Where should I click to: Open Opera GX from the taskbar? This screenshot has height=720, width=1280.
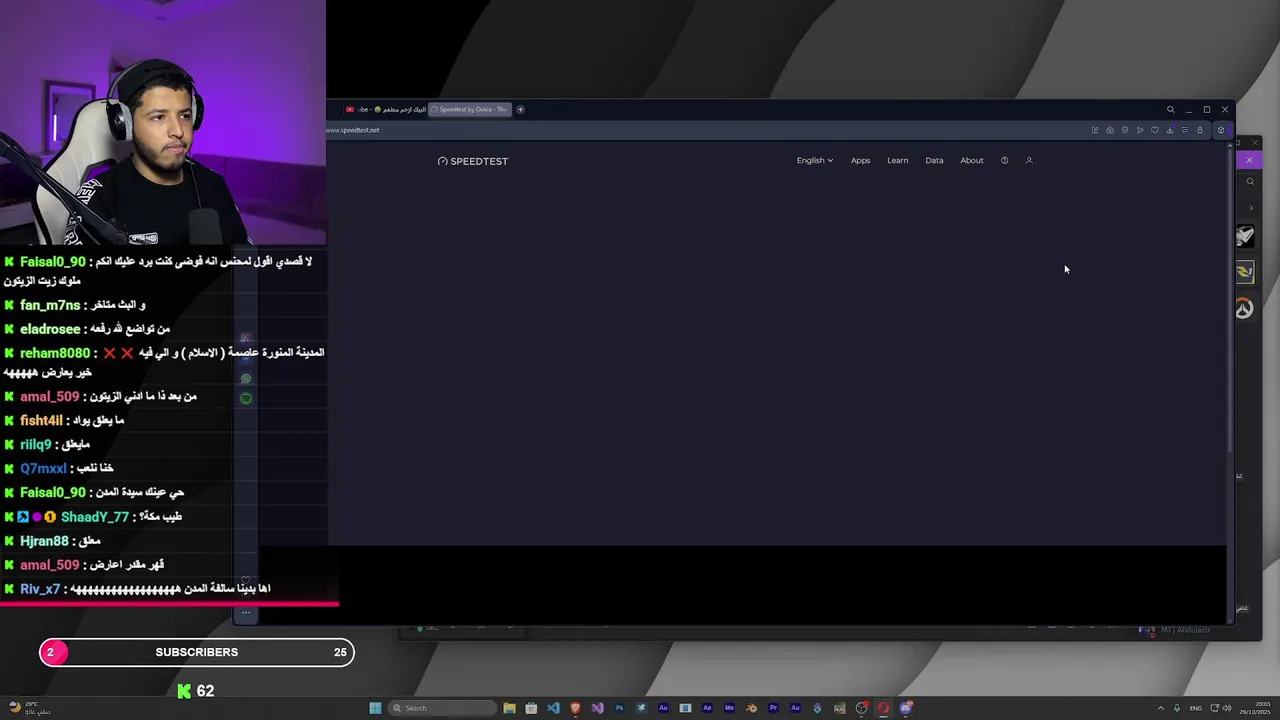tap(883, 708)
